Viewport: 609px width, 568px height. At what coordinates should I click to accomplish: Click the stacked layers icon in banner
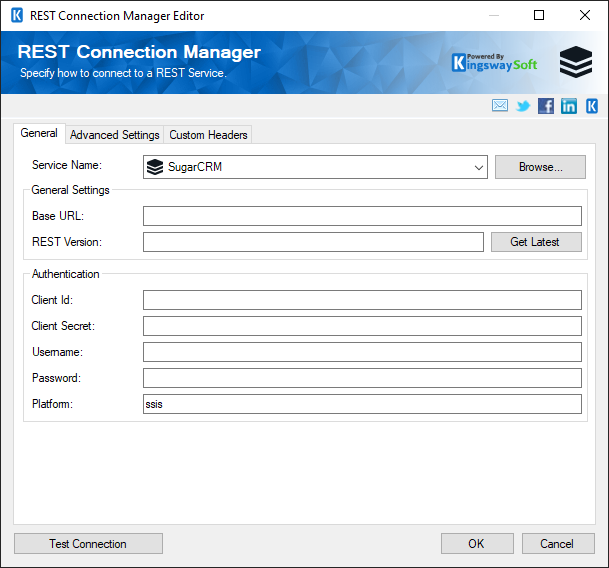pos(576,62)
